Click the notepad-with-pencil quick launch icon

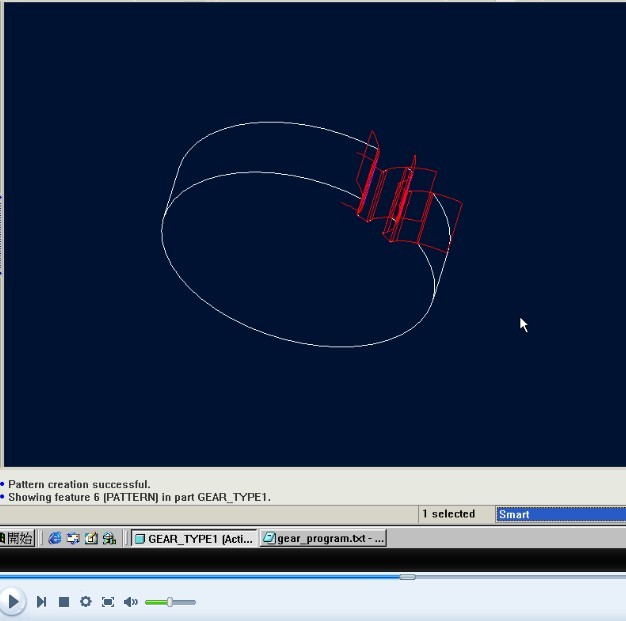point(91,538)
